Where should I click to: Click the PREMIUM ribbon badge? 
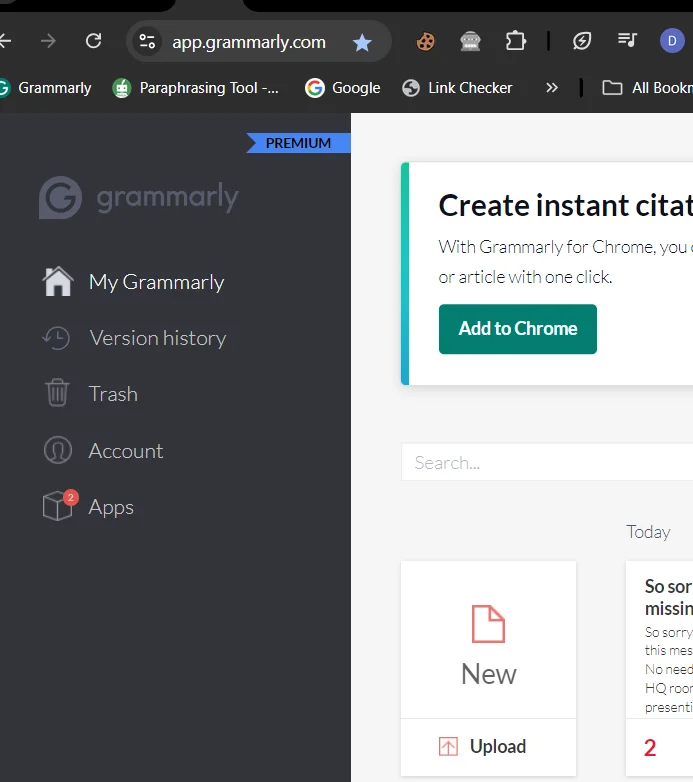pyautogui.click(x=298, y=143)
